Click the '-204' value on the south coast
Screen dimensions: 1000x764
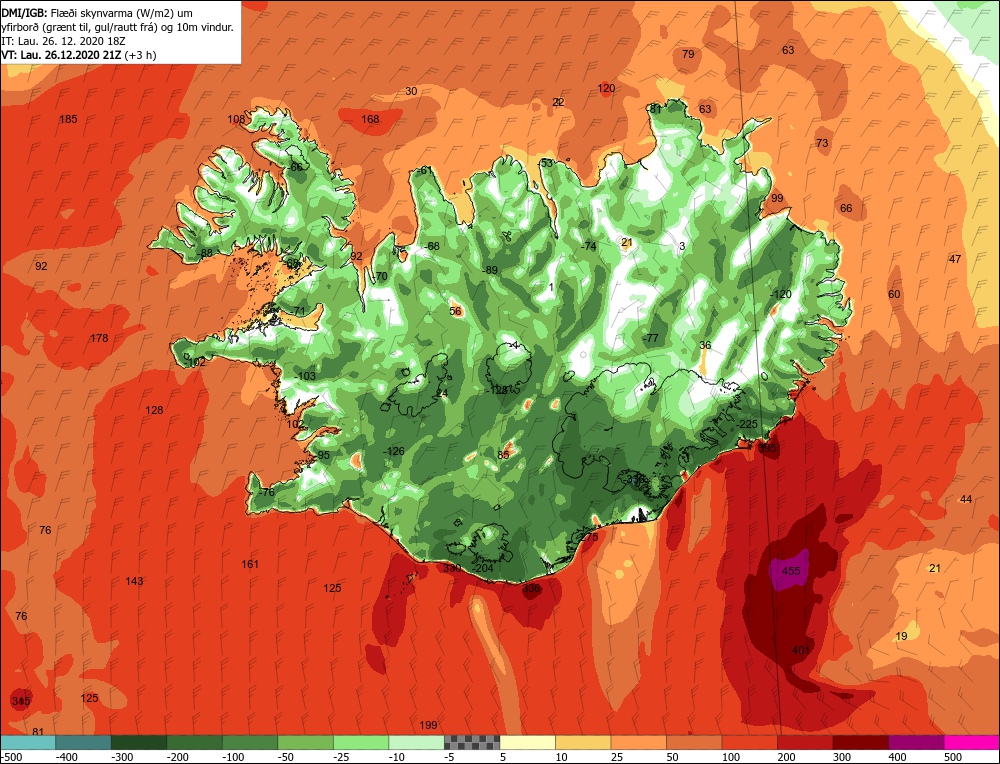pos(482,568)
